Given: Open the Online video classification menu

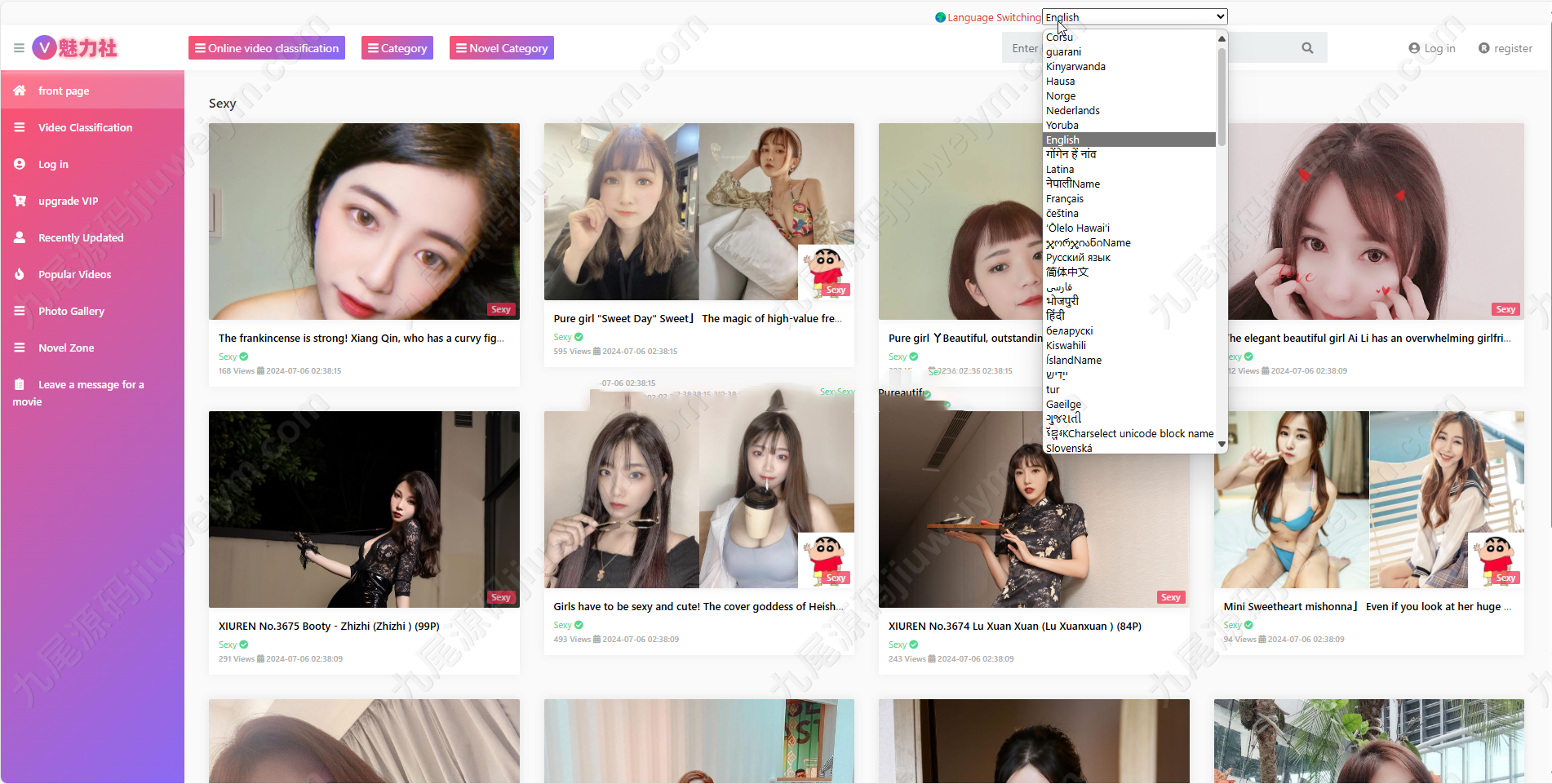Looking at the screenshot, I should click(267, 48).
